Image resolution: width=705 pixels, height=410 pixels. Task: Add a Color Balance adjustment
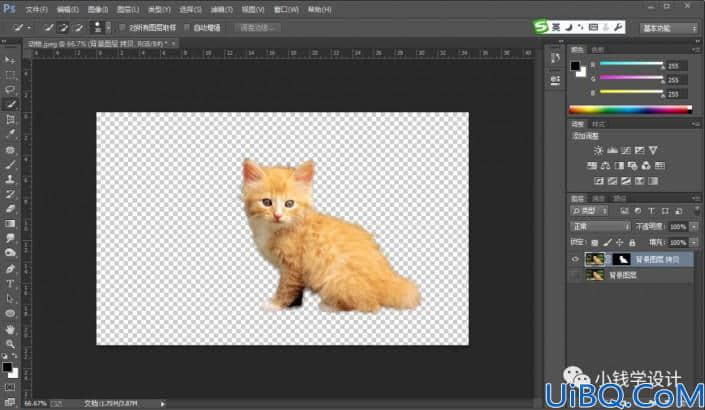(x=605, y=165)
